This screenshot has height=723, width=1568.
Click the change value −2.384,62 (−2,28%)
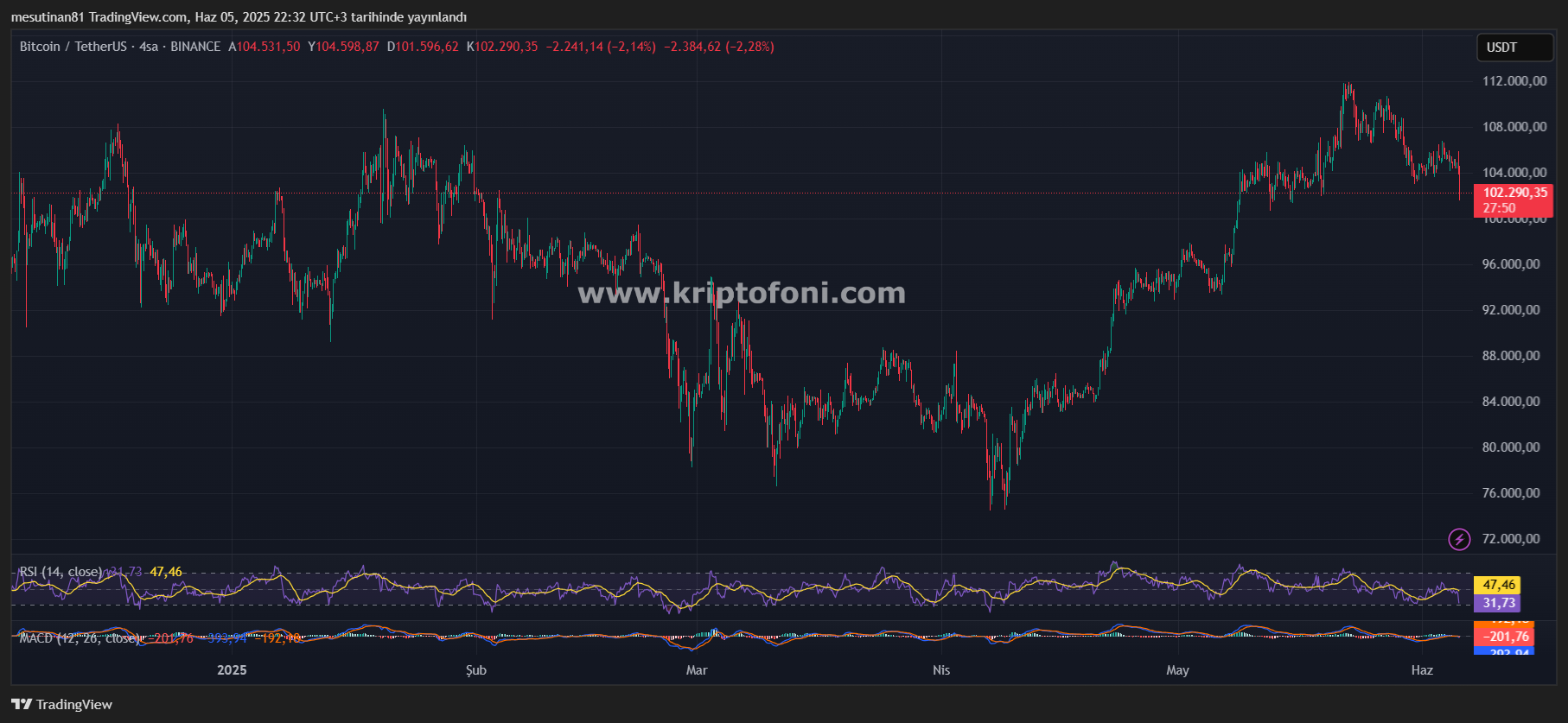719,47
